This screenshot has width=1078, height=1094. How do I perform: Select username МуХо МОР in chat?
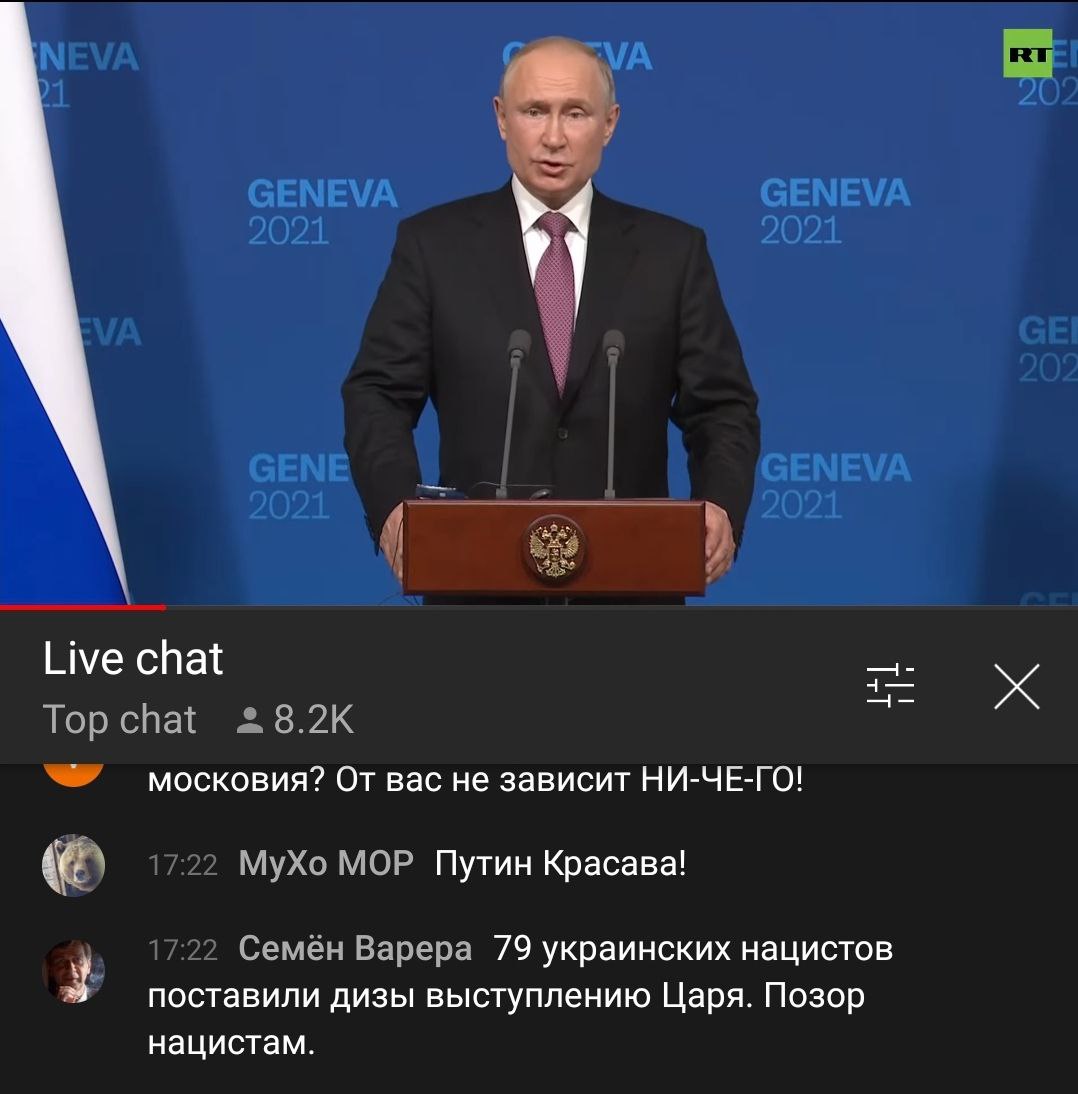point(326,864)
